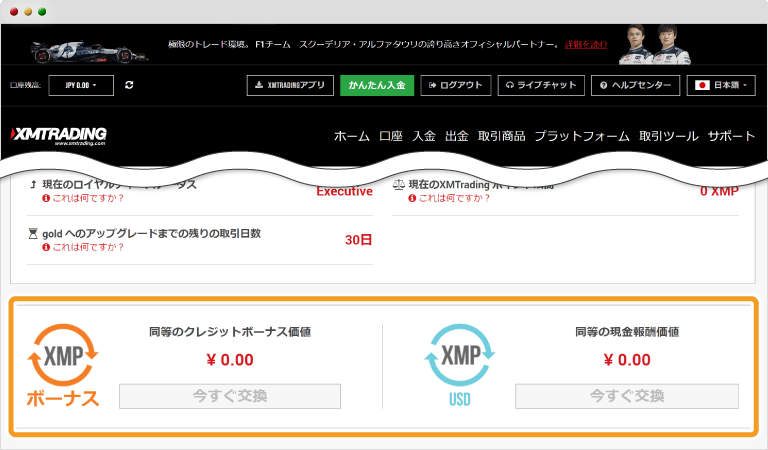The width and height of the screenshot is (768, 450).
Task: Click the ¥ 0.00 cash reward amount
Action: [x=627, y=360]
